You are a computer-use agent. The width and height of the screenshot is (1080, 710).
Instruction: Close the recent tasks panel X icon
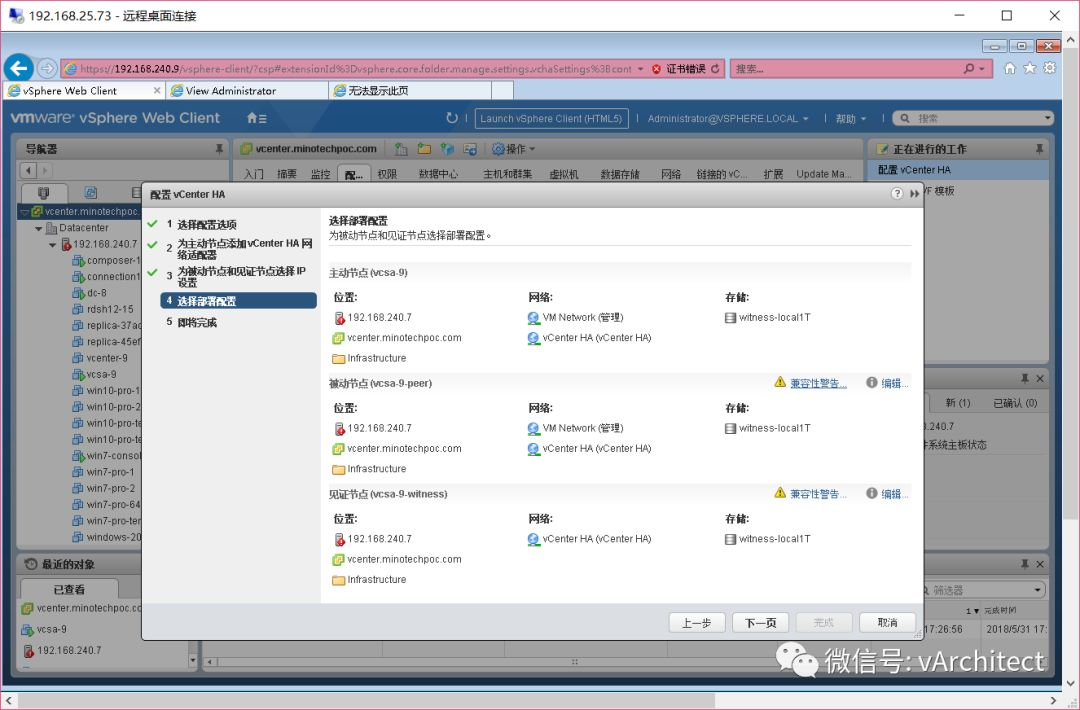(1040, 564)
